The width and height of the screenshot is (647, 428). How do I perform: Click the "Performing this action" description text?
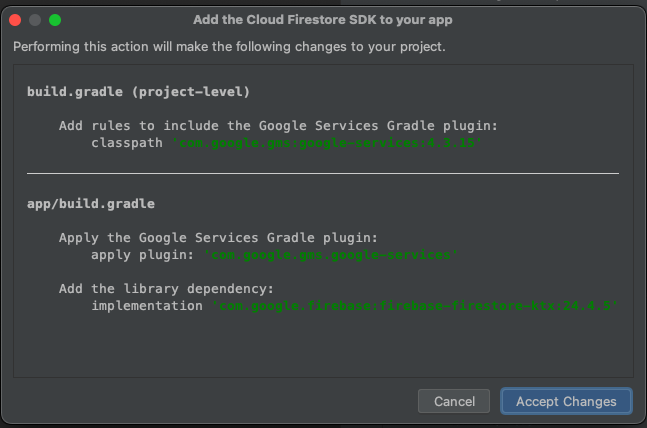[x=229, y=47]
